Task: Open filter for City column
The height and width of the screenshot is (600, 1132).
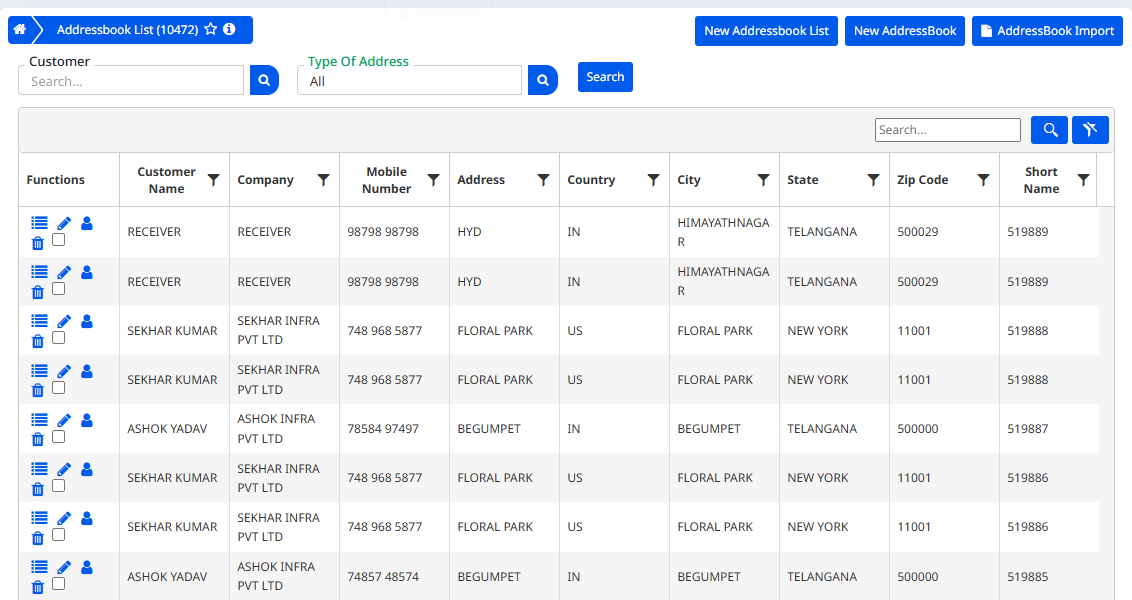Action: (x=763, y=180)
